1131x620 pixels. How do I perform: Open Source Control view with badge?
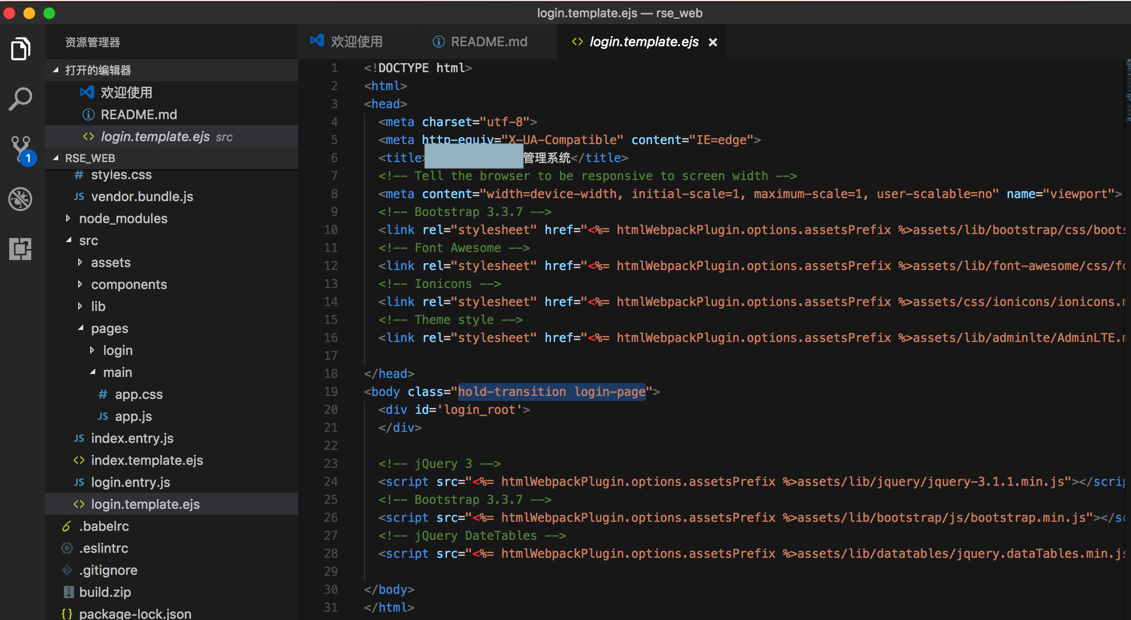coord(20,149)
